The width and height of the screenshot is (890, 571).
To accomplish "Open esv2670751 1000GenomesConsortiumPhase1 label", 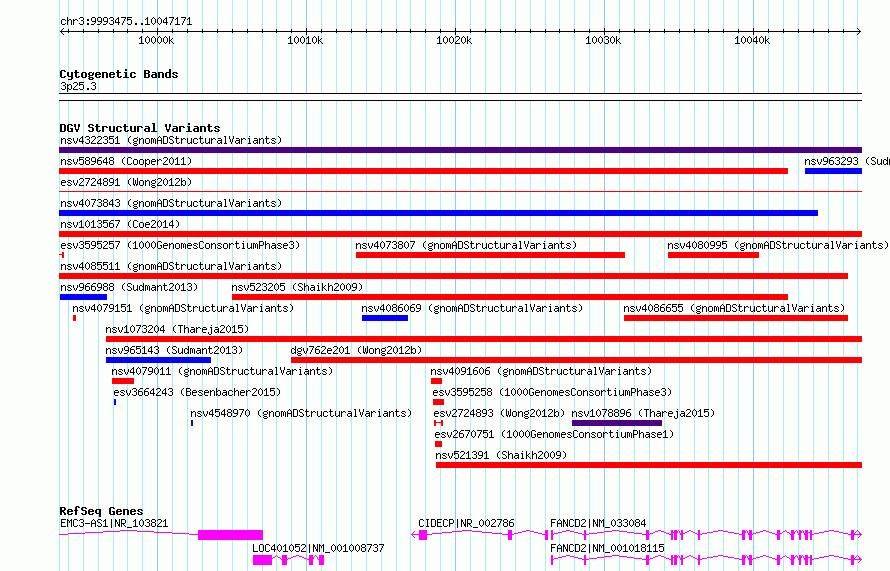I will (x=554, y=434).
